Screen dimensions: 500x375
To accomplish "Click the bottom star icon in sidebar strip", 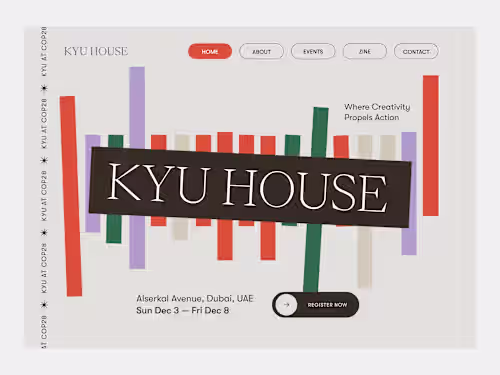I will 44,304.
